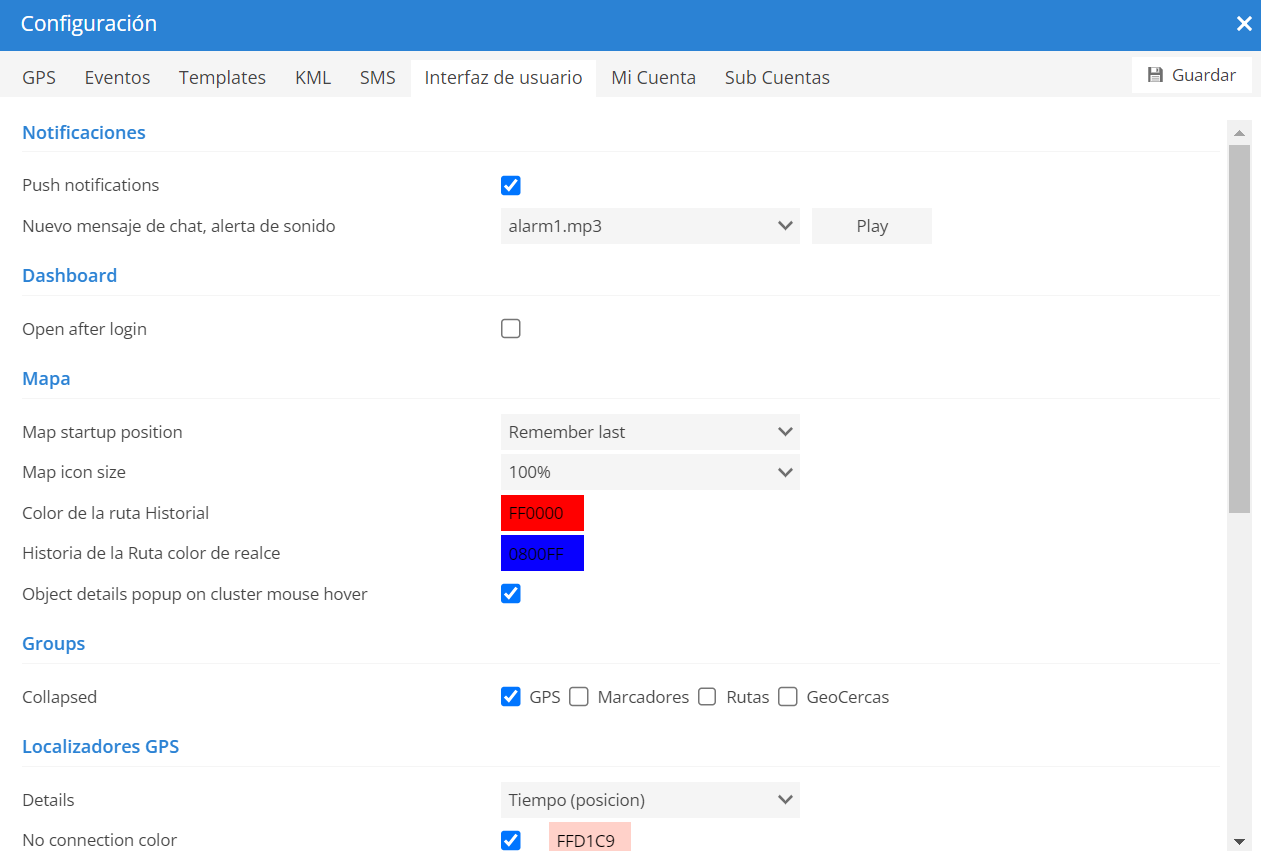1261x851 pixels.
Task: Click the scrollbar down arrow
Action: (1240, 841)
